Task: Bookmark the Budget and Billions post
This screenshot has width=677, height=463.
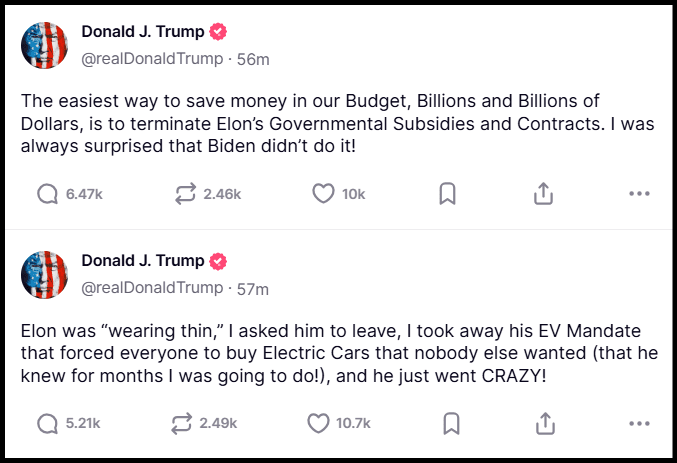Action: click(x=447, y=193)
